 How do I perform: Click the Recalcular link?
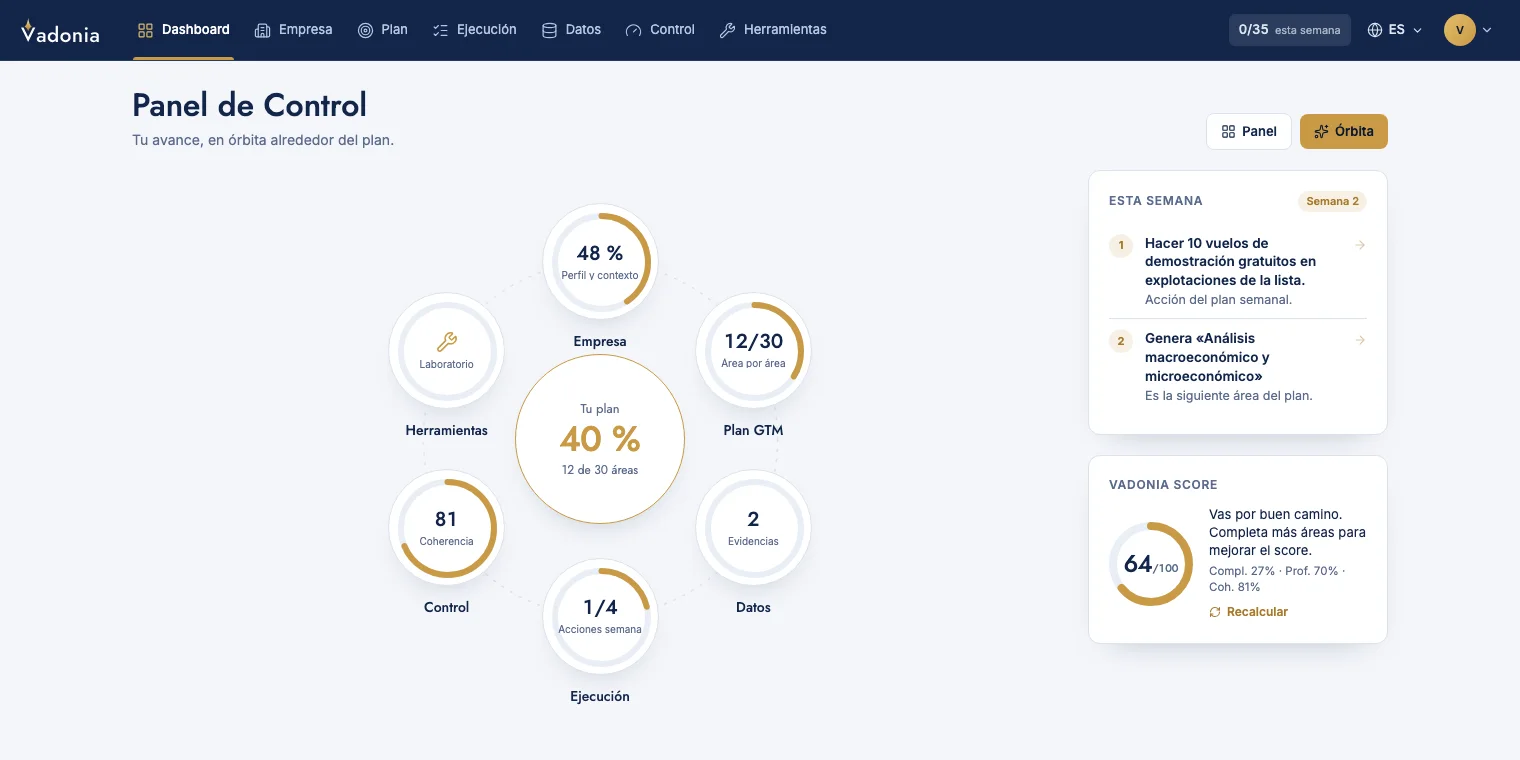click(x=1248, y=612)
